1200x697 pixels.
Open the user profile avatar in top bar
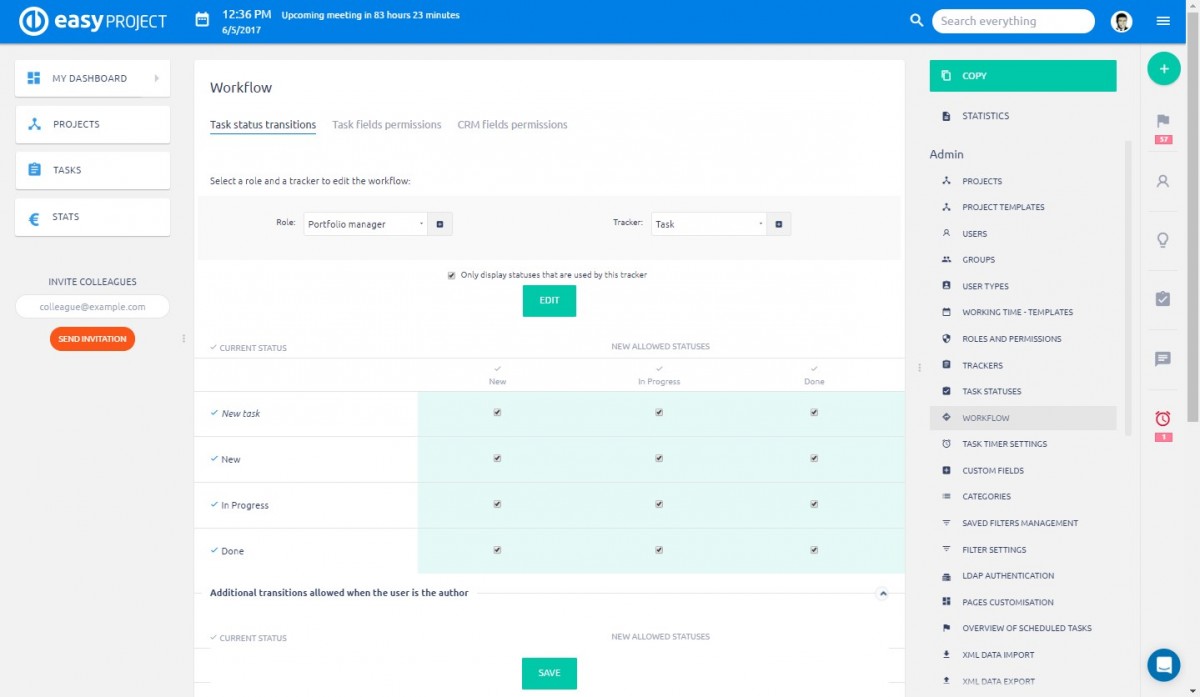1122,21
